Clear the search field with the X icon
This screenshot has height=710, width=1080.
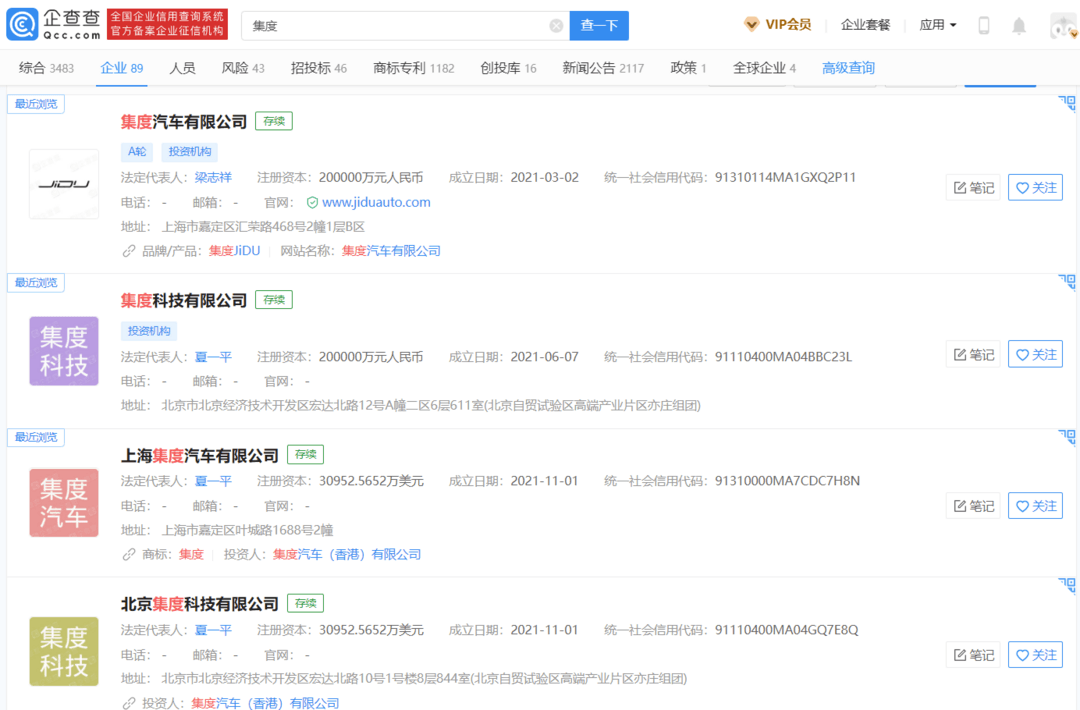click(556, 26)
